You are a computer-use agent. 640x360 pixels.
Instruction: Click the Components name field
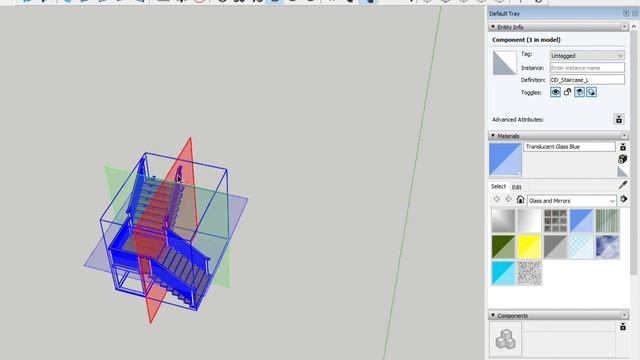569,326
